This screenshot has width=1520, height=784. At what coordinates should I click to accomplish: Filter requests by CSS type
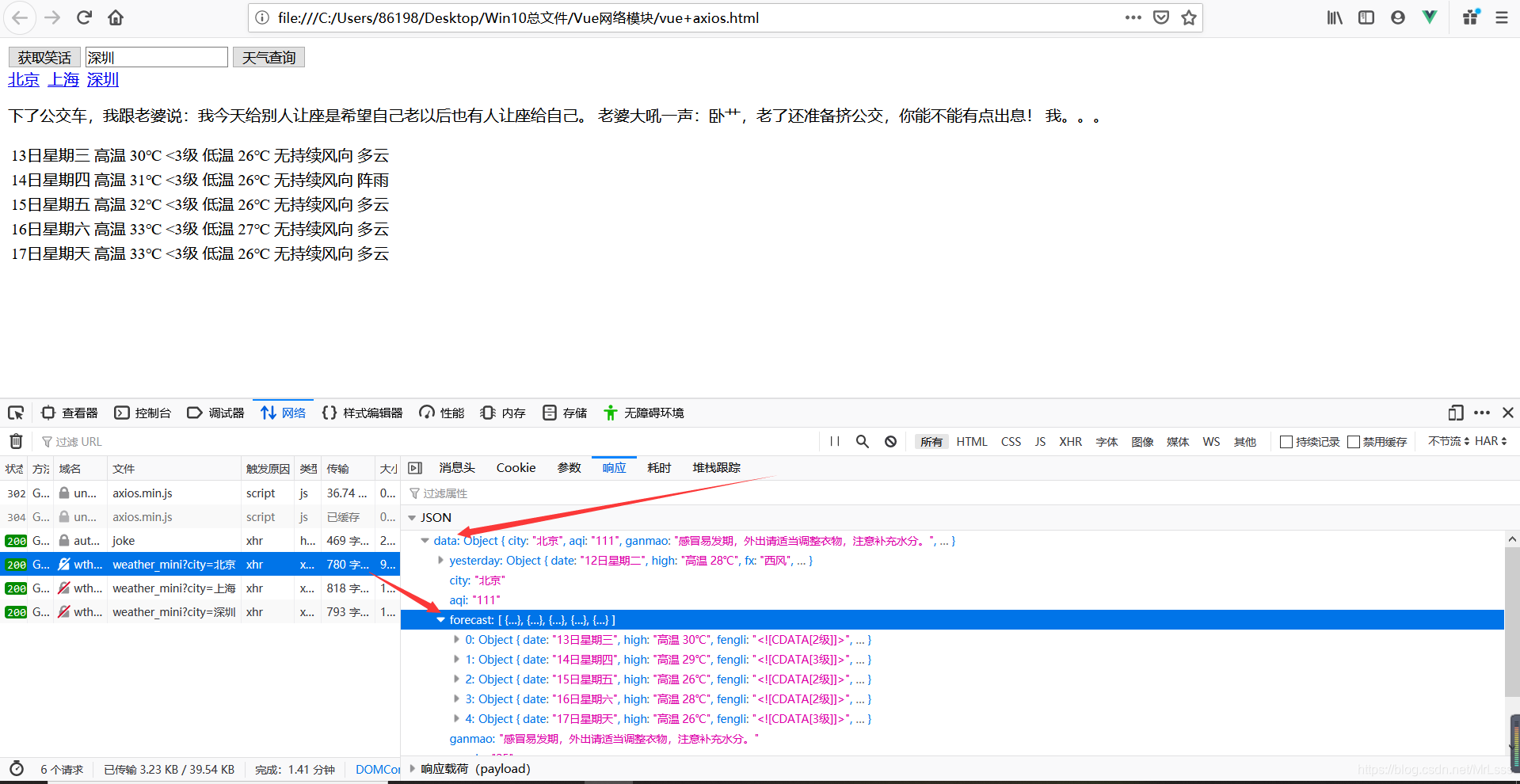(x=1011, y=442)
